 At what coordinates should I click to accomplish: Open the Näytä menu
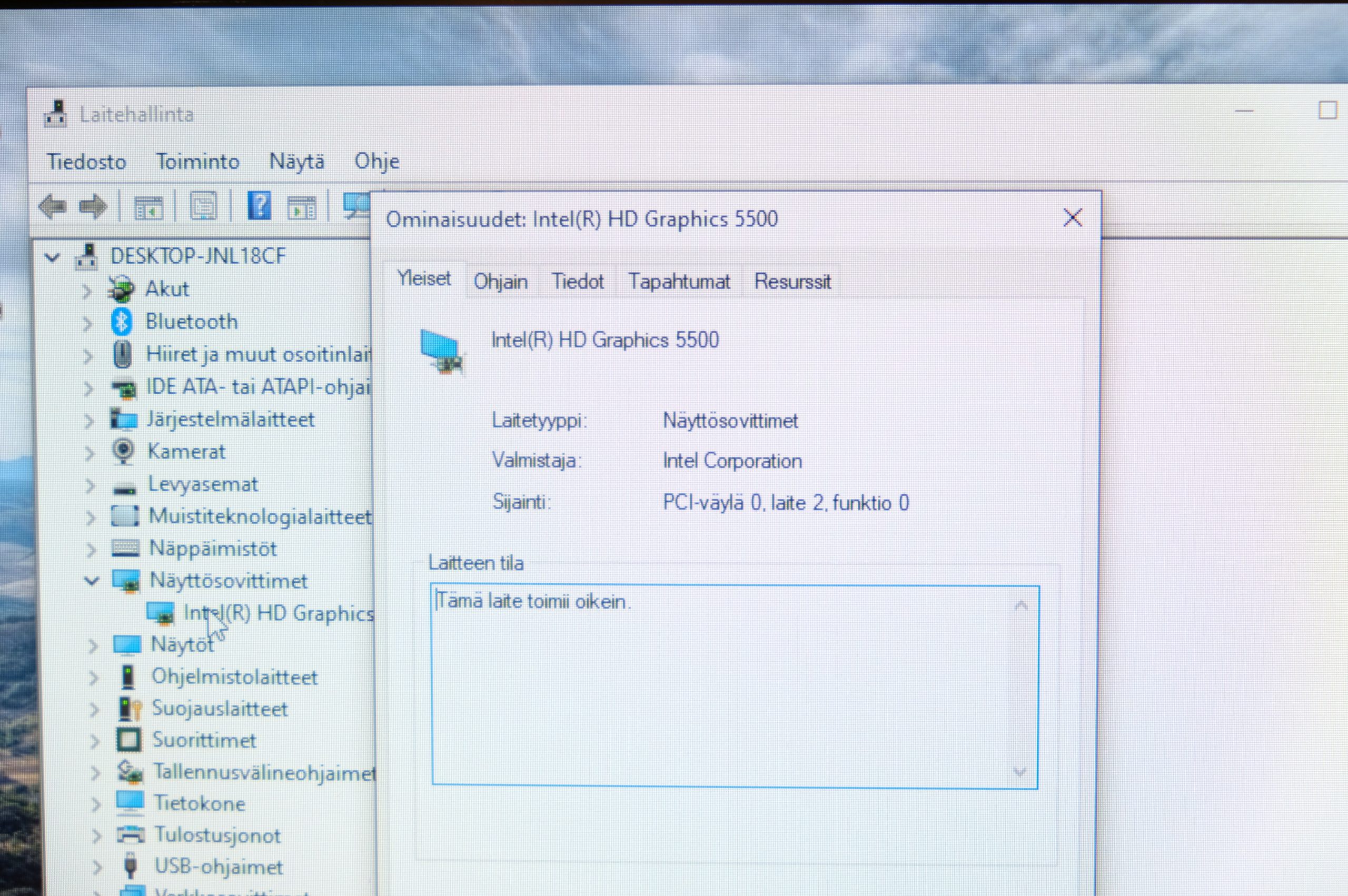coord(296,162)
